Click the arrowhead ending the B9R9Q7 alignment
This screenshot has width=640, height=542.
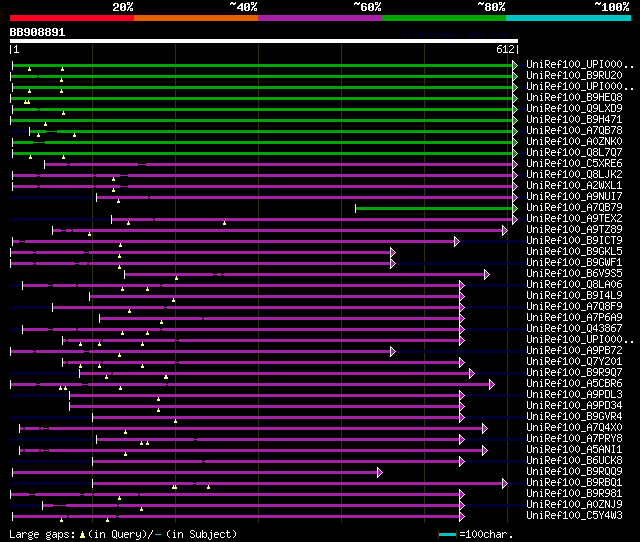[x=472, y=373]
